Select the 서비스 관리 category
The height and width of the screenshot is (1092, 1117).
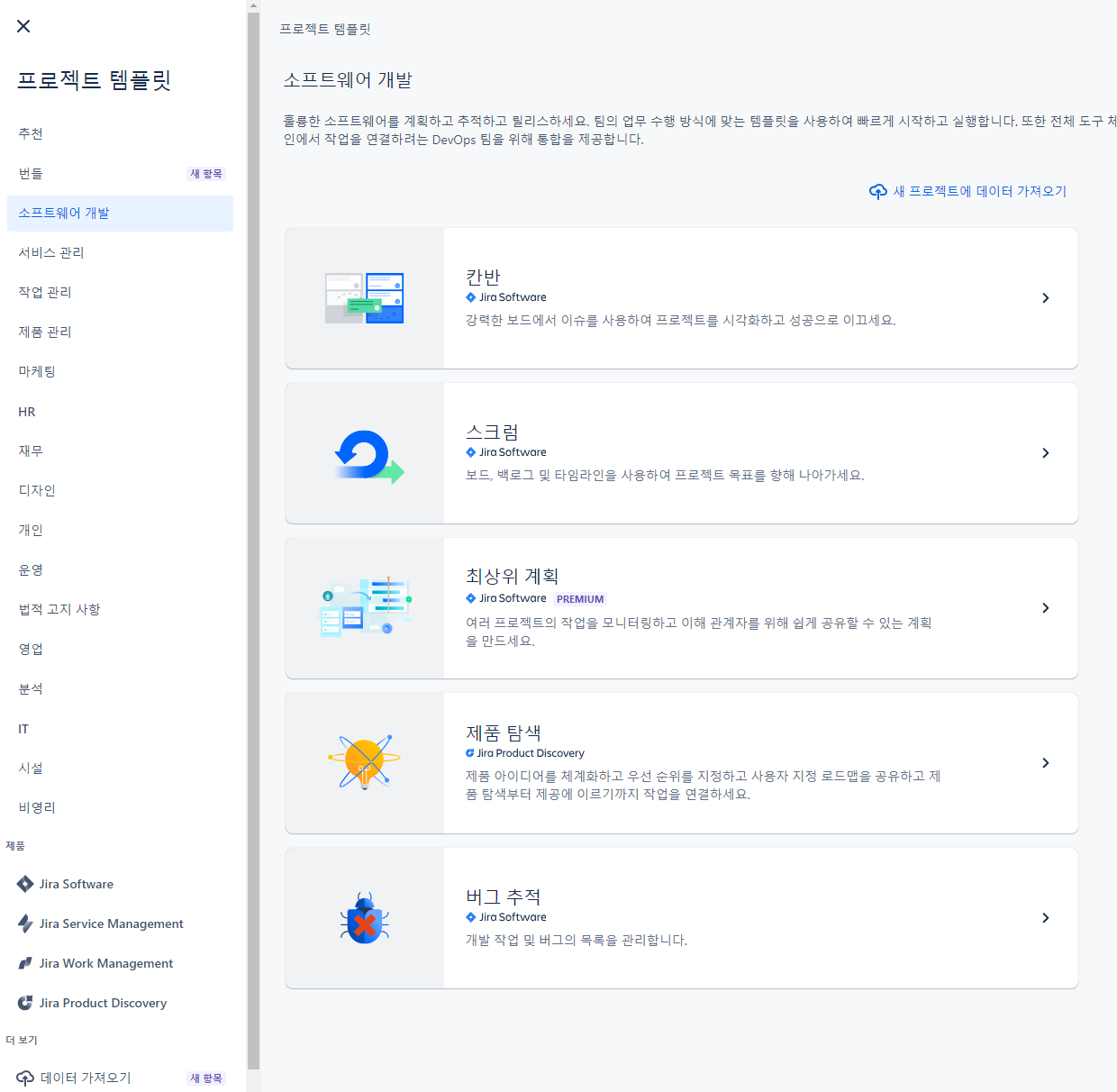point(120,253)
